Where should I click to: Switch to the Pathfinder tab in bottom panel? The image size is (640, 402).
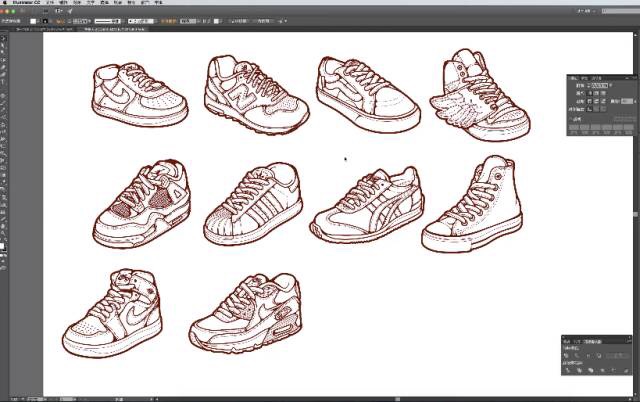592,341
